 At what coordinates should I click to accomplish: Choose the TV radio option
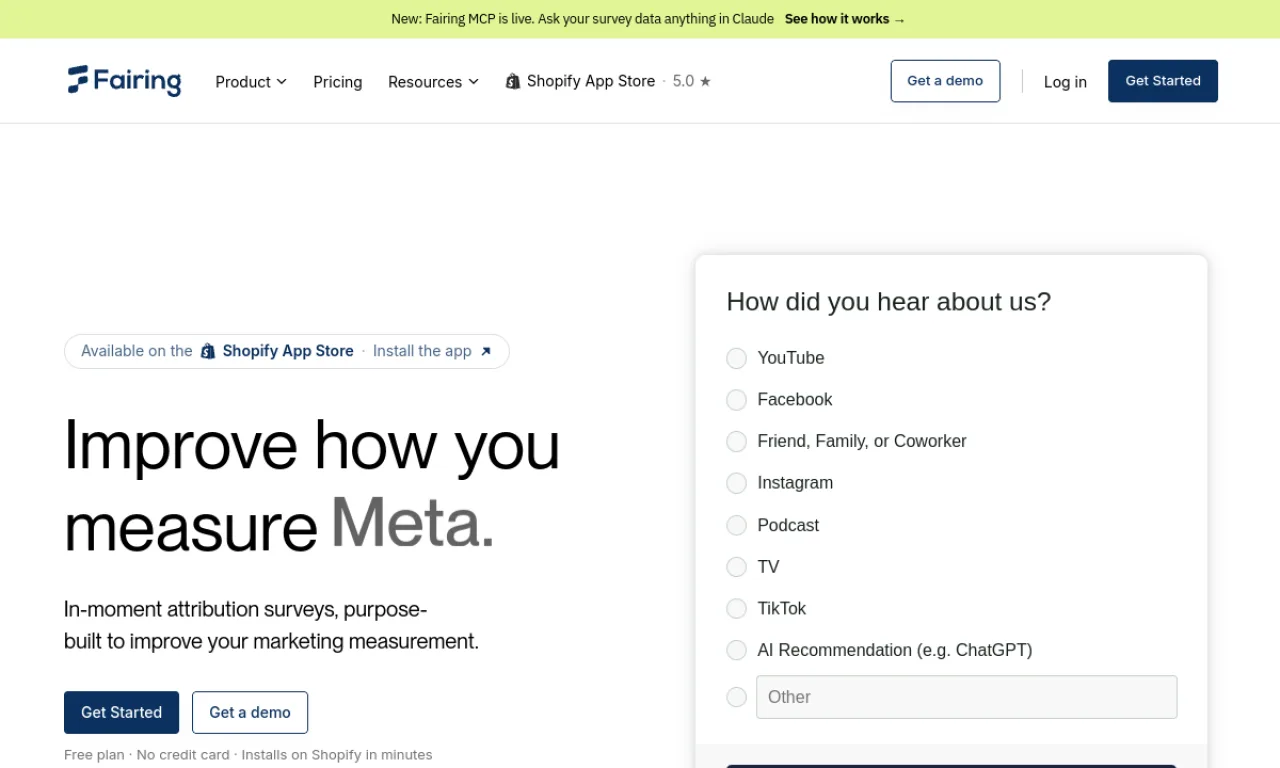pos(736,567)
